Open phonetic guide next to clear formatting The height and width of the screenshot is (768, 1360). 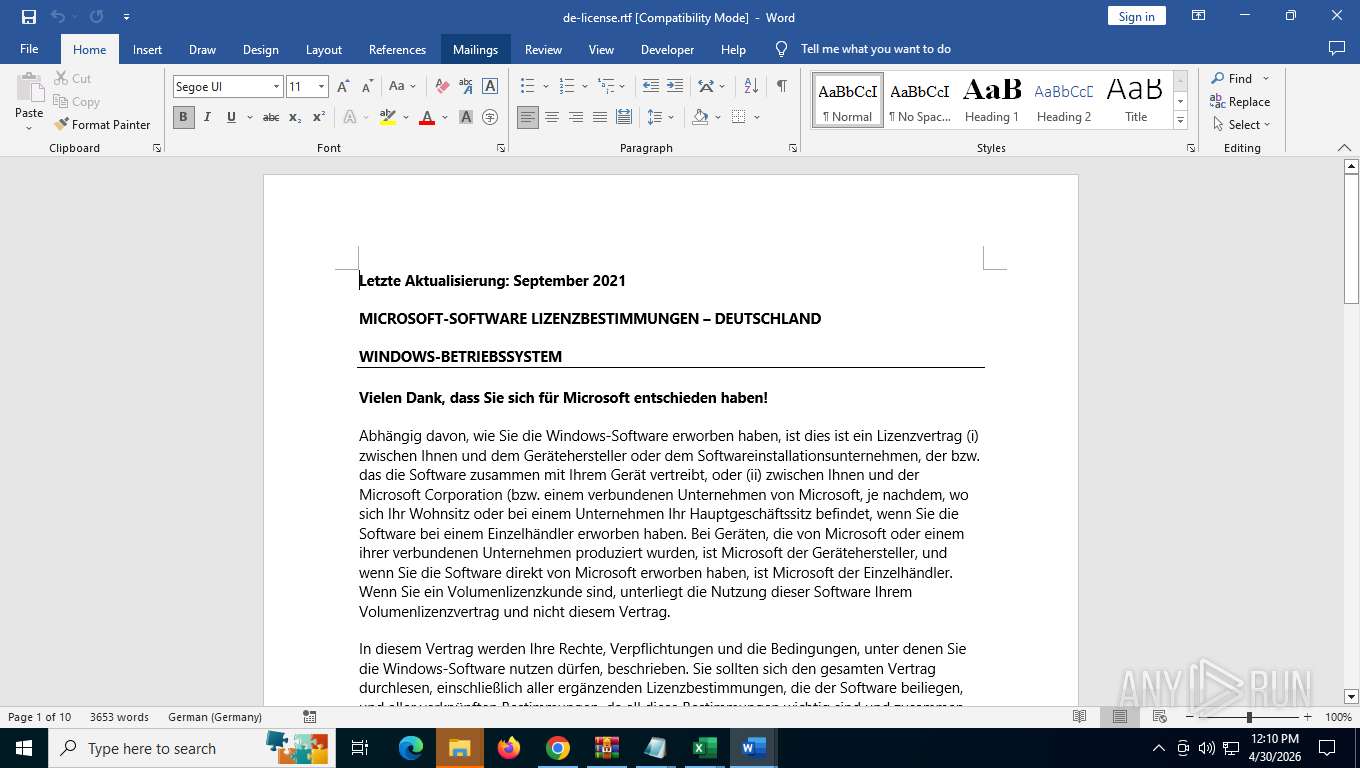466,87
